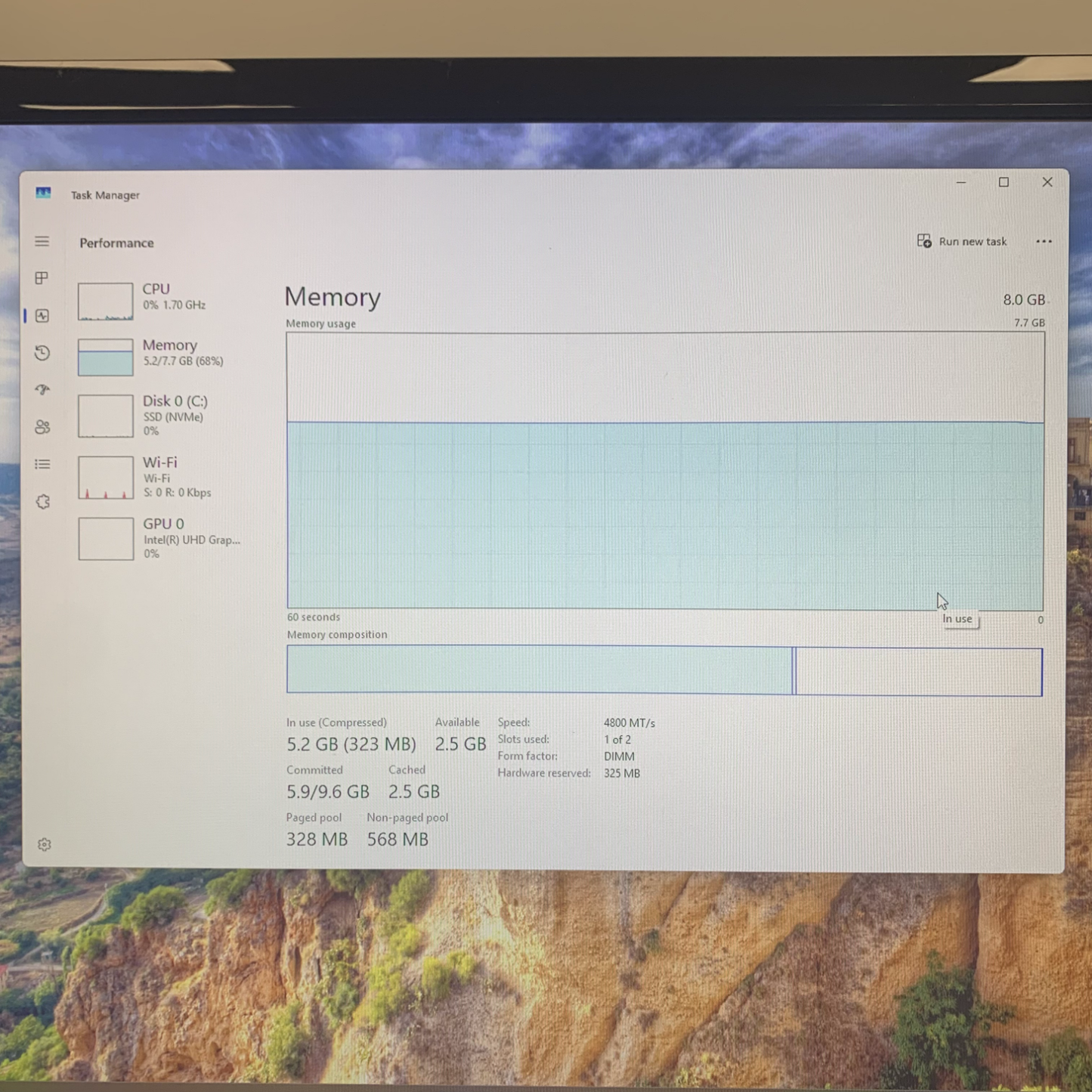The height and width of the screenshot is (1092, 1092).
Task: Open the Services puzzle icon
Action: (43, 502)
